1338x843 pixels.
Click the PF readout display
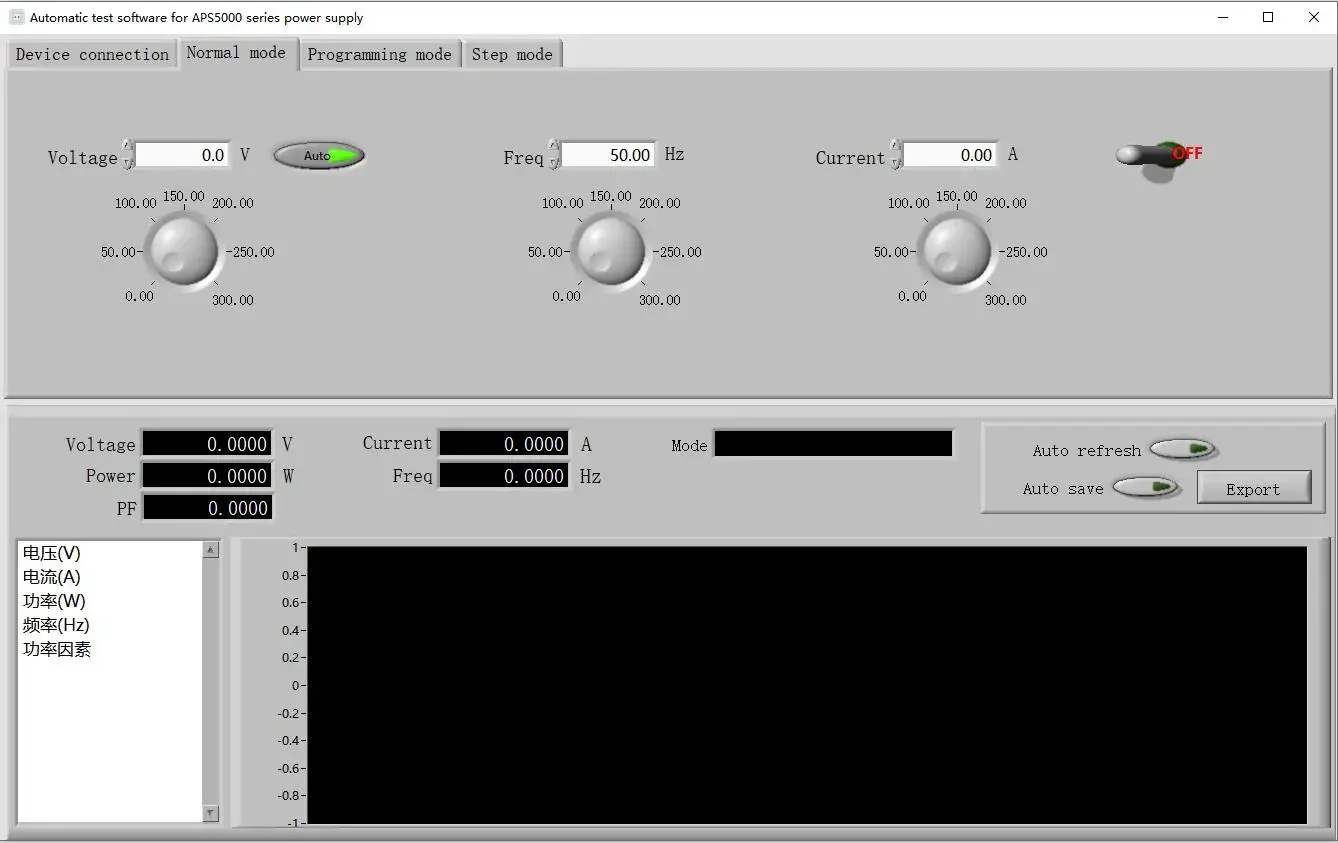(x=207, y=508)
